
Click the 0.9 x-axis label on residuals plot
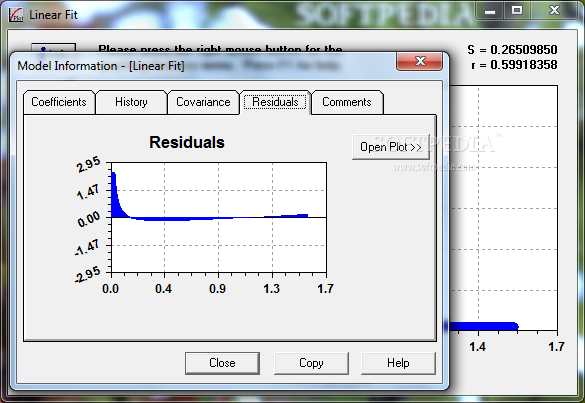[x=218, y=288]
